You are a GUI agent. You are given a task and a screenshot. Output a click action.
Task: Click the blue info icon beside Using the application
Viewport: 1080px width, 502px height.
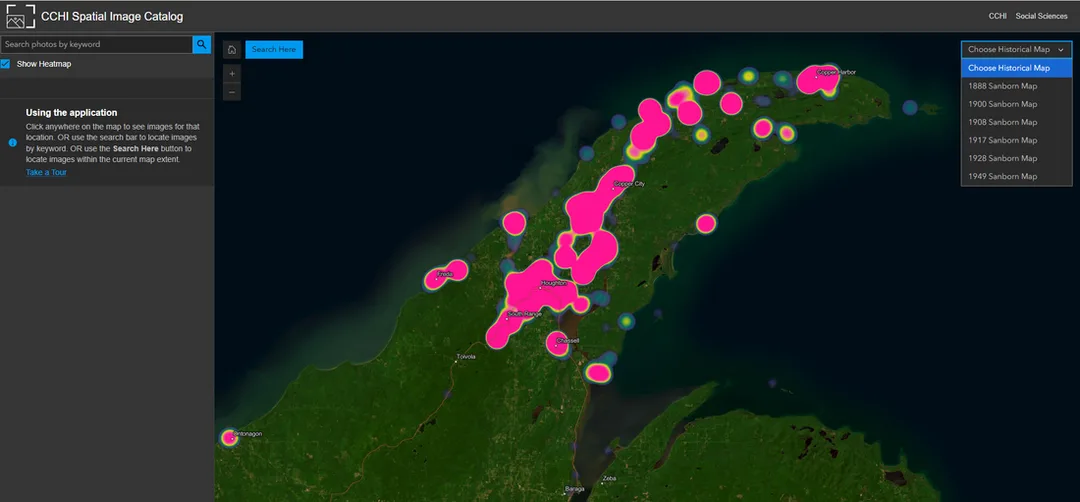click(12, 143)
